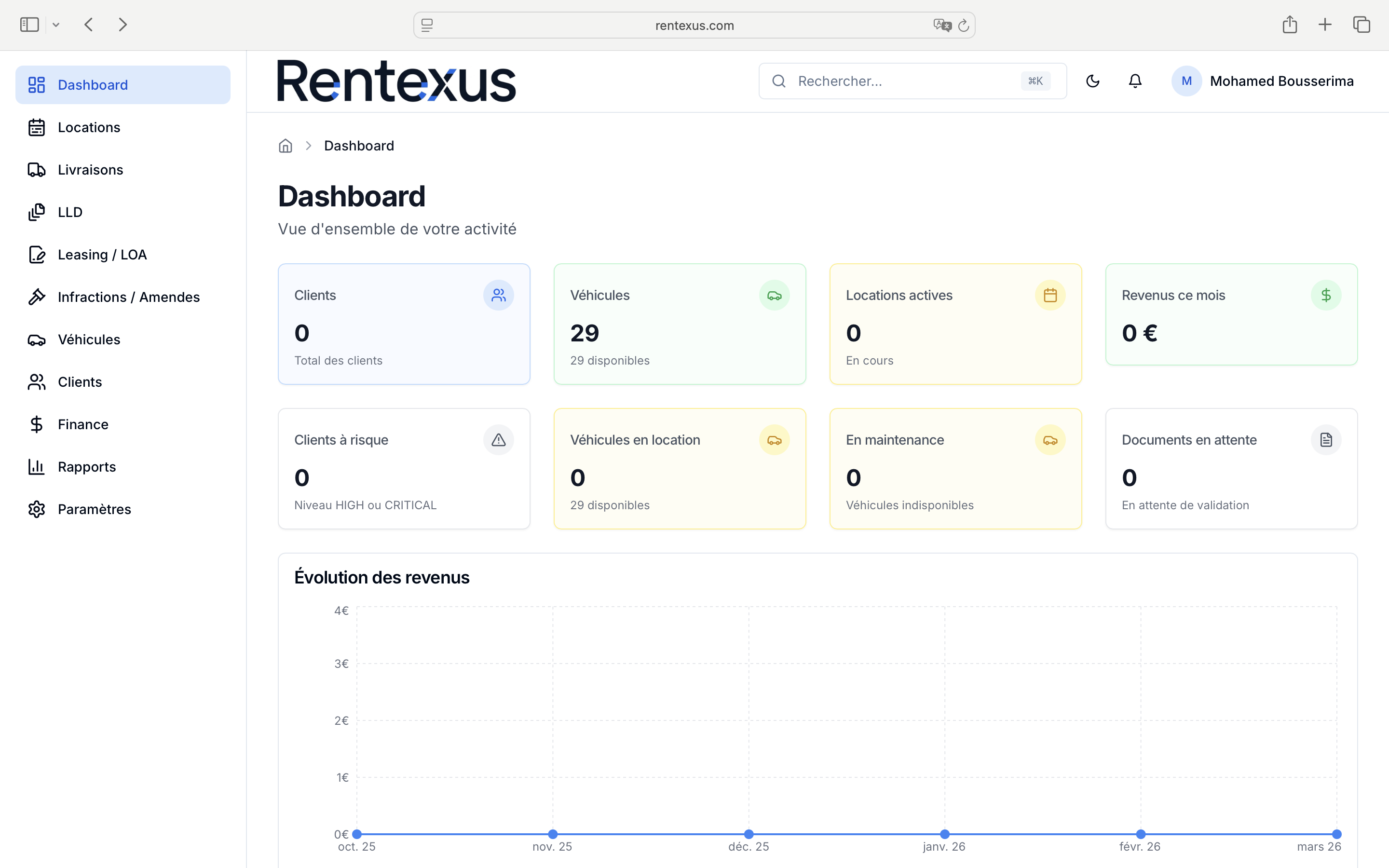Toggle dark mode with moon icon

[1092, 81]
